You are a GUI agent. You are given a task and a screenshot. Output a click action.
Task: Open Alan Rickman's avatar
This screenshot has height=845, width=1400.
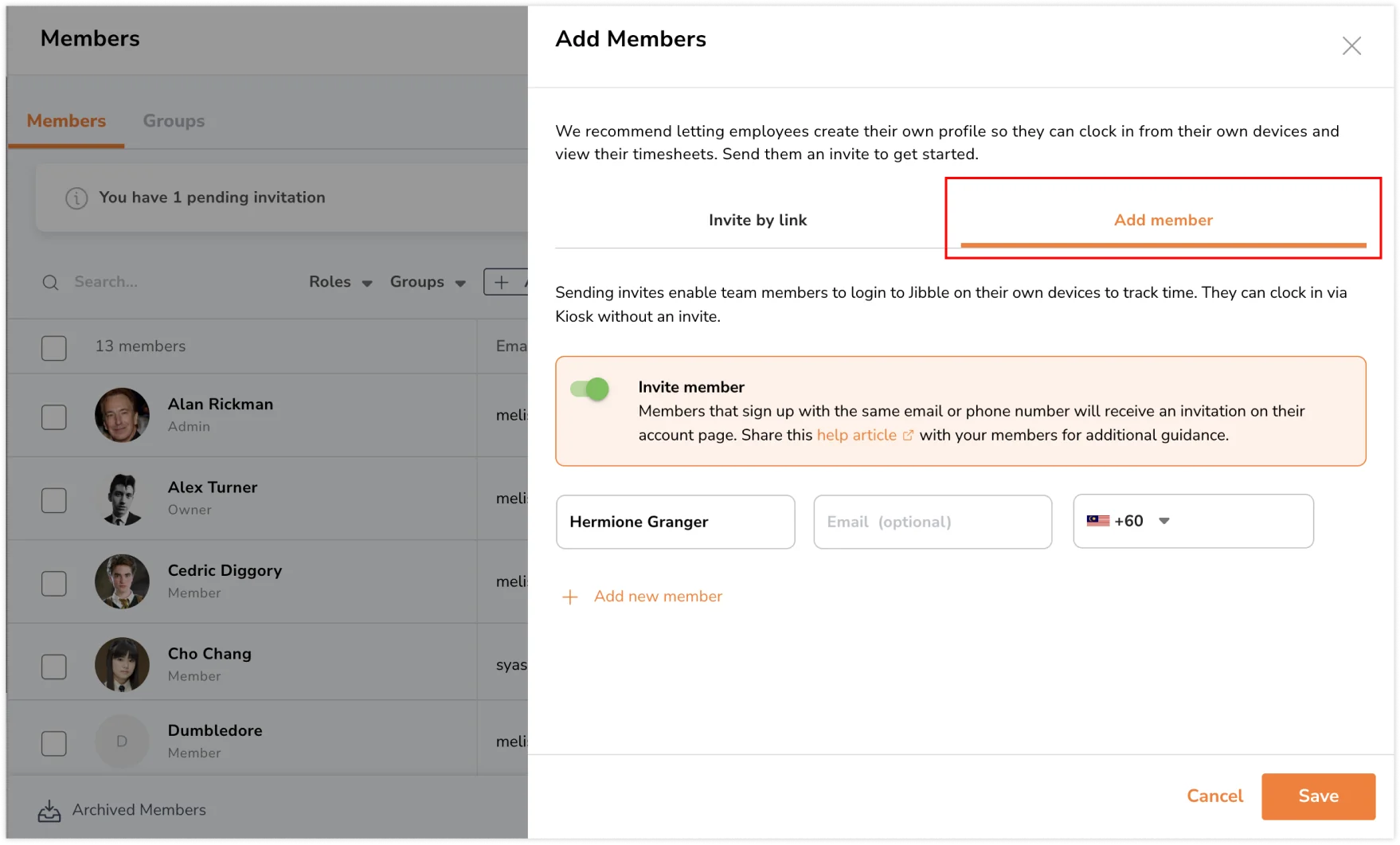coord(122,415)
